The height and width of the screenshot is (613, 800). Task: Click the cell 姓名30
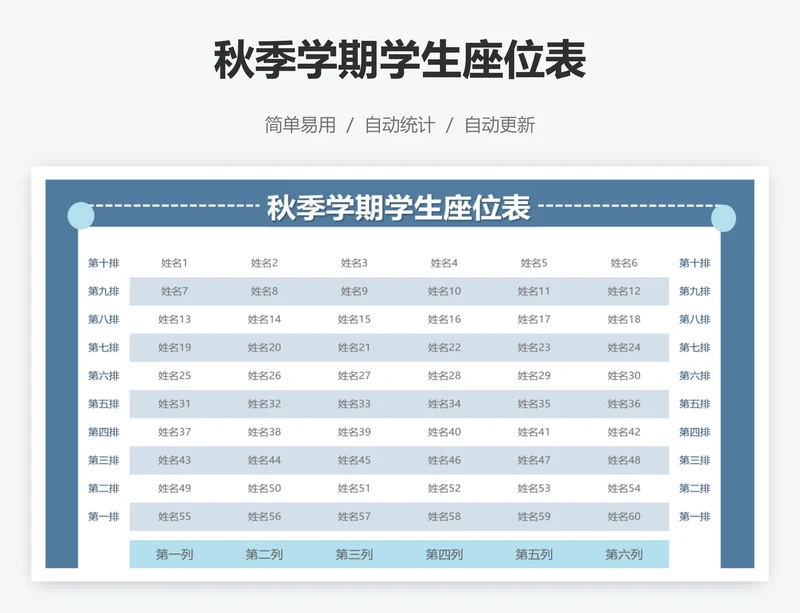pyautogui.click(x=624, y=376)
